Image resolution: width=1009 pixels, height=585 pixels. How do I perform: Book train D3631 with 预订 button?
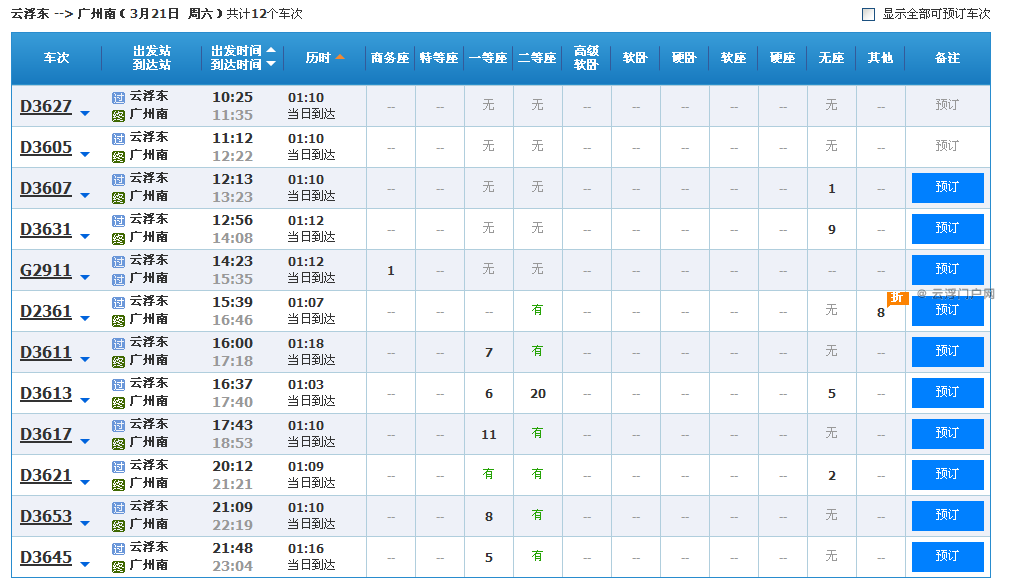[x=947, y=229]
